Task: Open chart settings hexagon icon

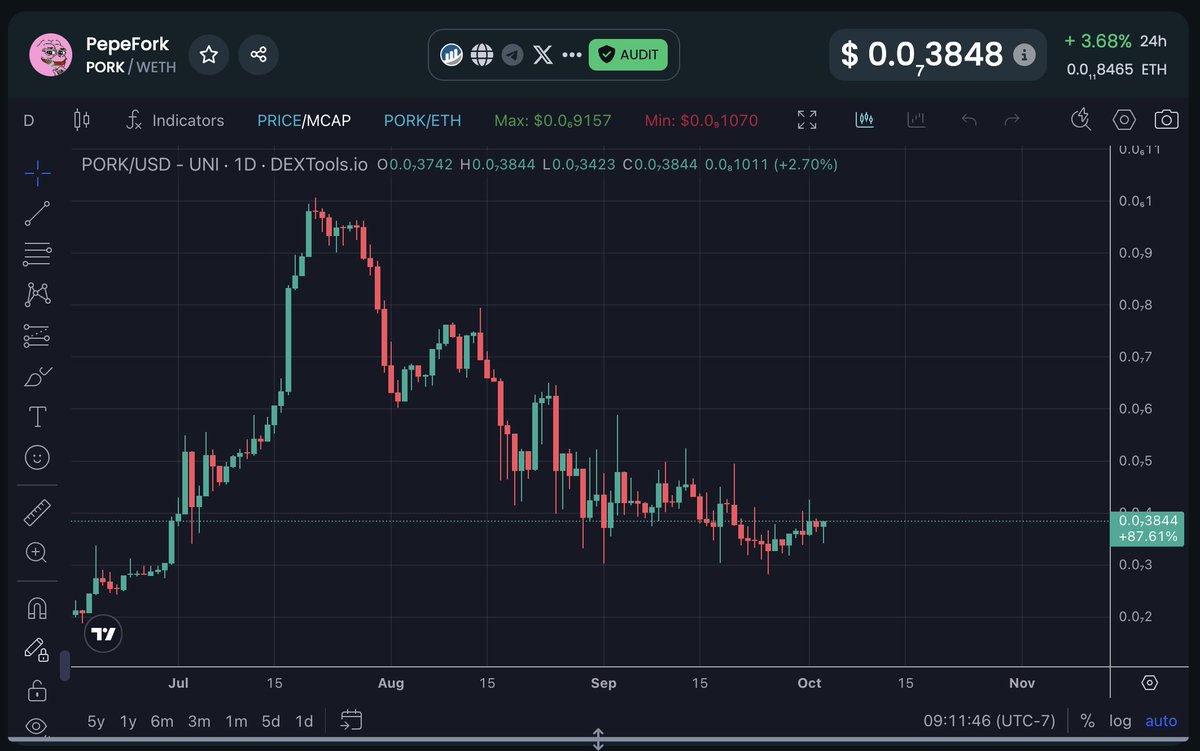Action: tap(1124, 120)
